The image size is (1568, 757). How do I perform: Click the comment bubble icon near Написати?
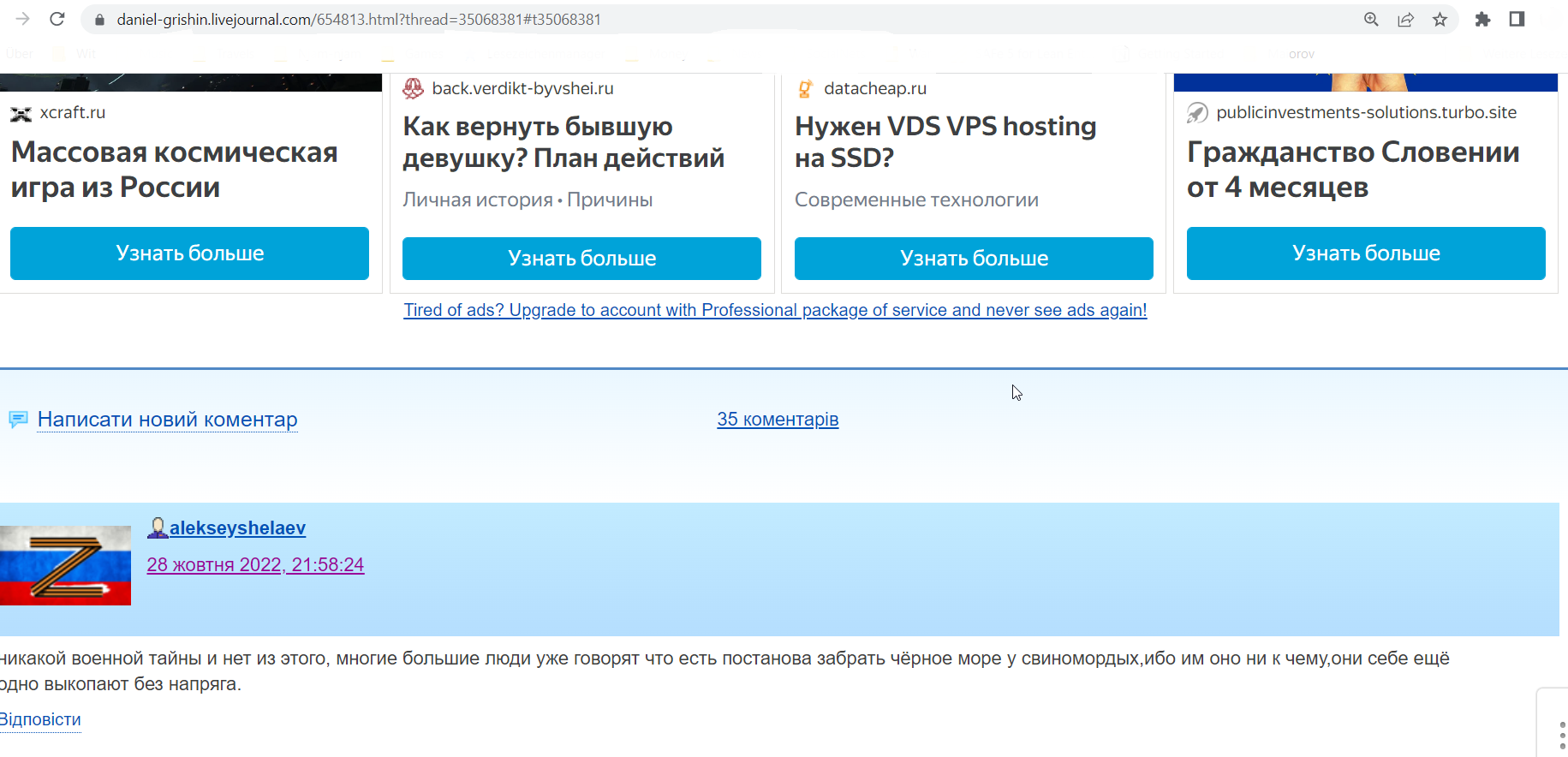18,420
